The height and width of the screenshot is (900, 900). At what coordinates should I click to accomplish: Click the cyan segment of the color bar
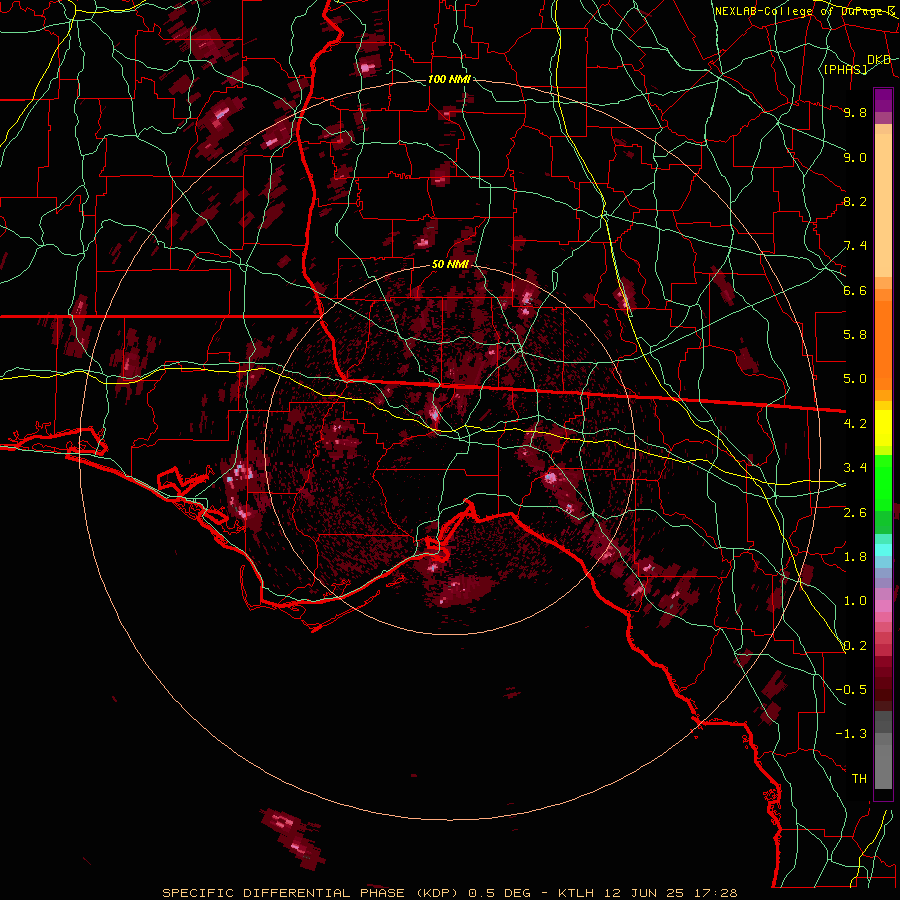pos(883,550)
